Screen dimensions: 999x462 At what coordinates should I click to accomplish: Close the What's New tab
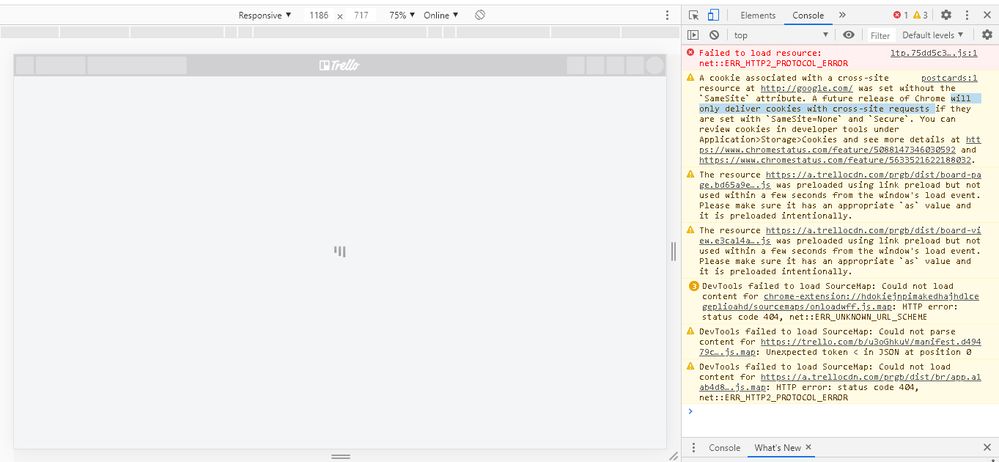(x=809, y=447)
